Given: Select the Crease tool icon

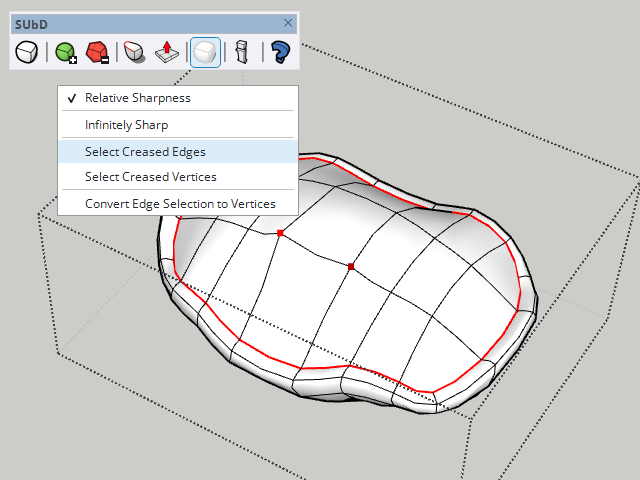Looking at the screenshot, I should [x=135, y=52].
